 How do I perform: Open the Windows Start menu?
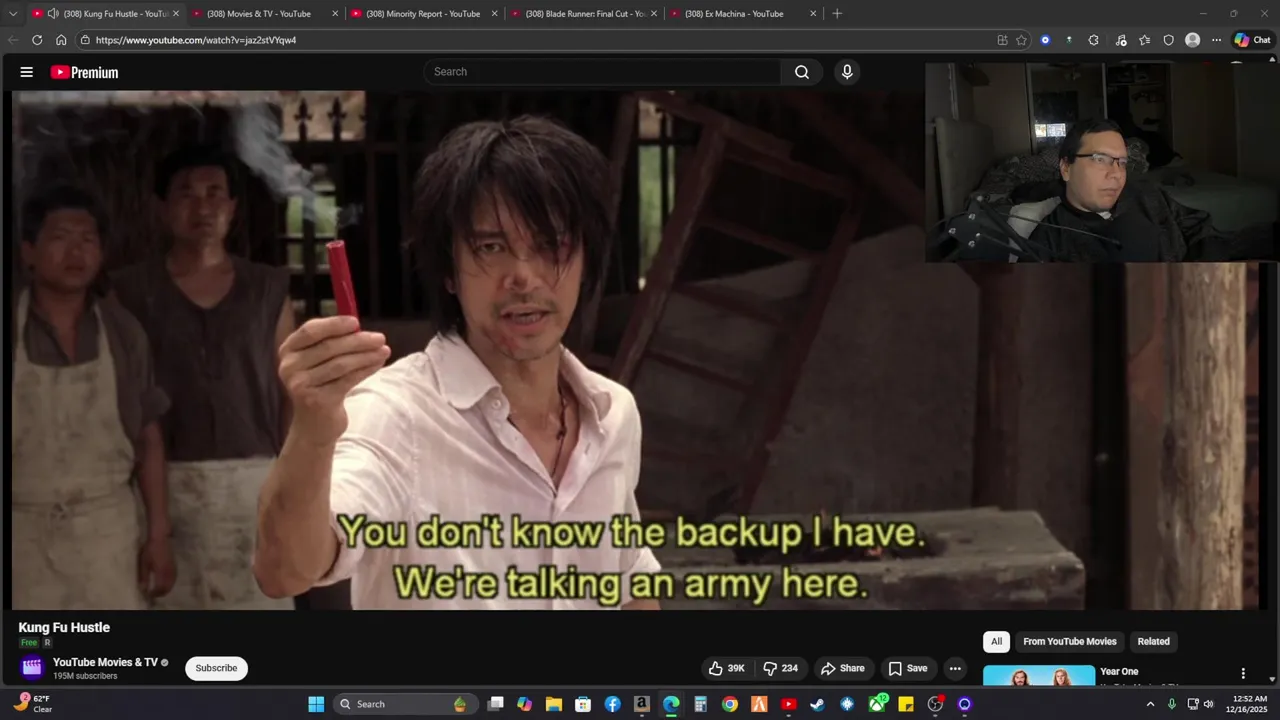316,704
